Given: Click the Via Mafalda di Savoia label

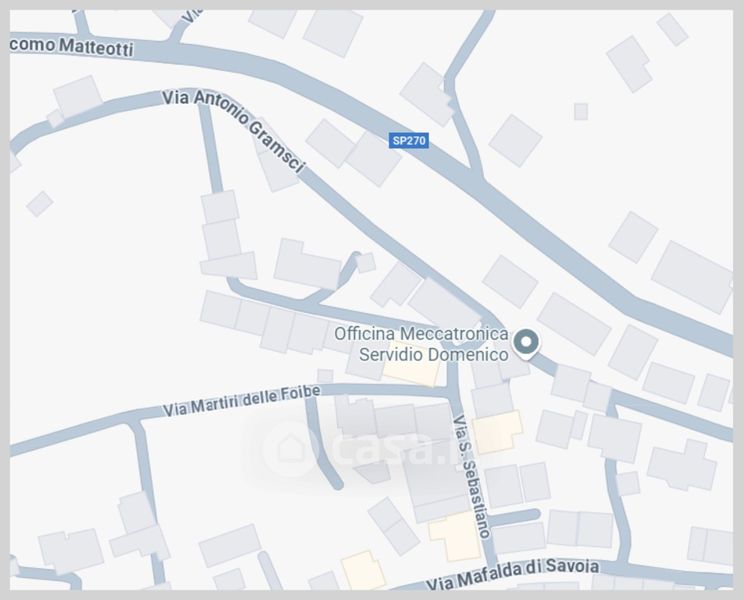Looking at the screenshot, I should [x=512, y=574].
